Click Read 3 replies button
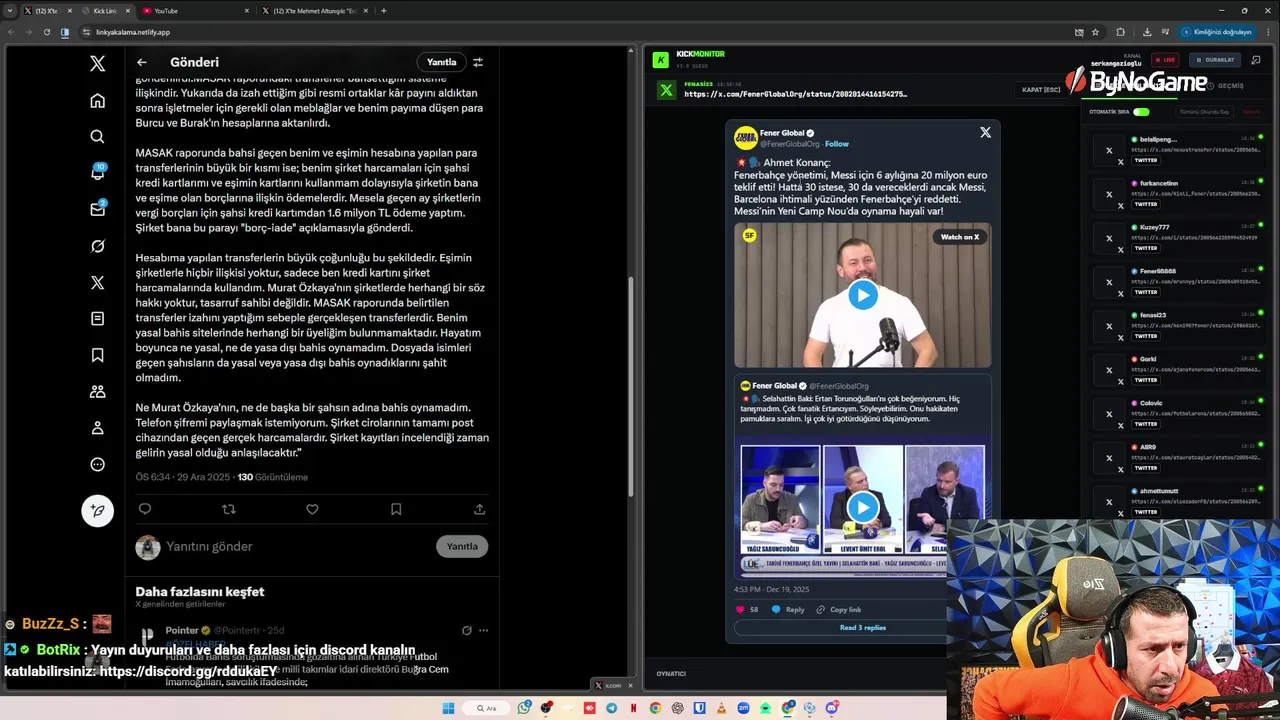The width and height of the screenshot is (1280, 720). click(863, 628)
